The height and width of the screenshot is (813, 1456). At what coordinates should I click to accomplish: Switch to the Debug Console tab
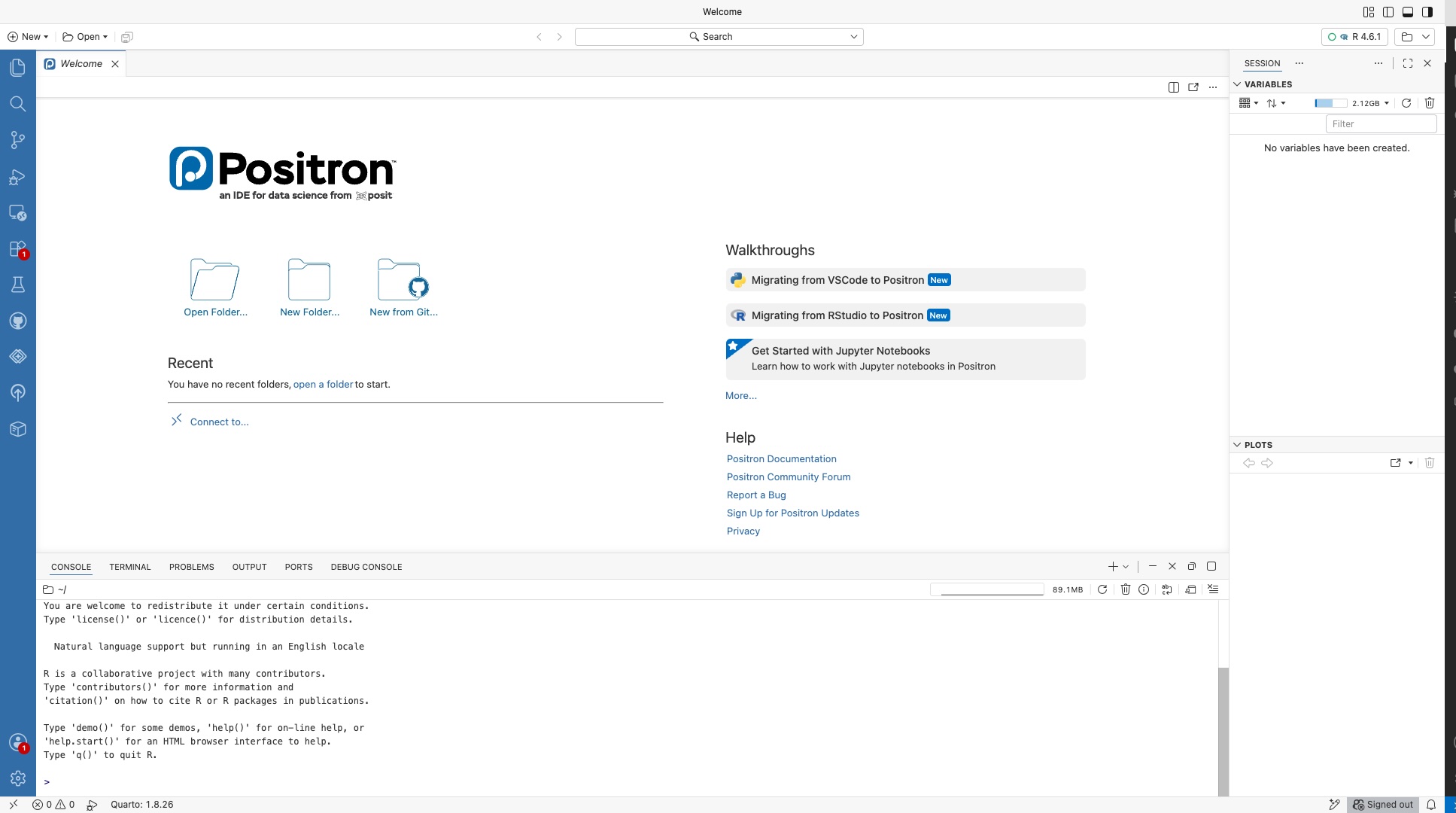pyautogui.click(x=366, y=567)
